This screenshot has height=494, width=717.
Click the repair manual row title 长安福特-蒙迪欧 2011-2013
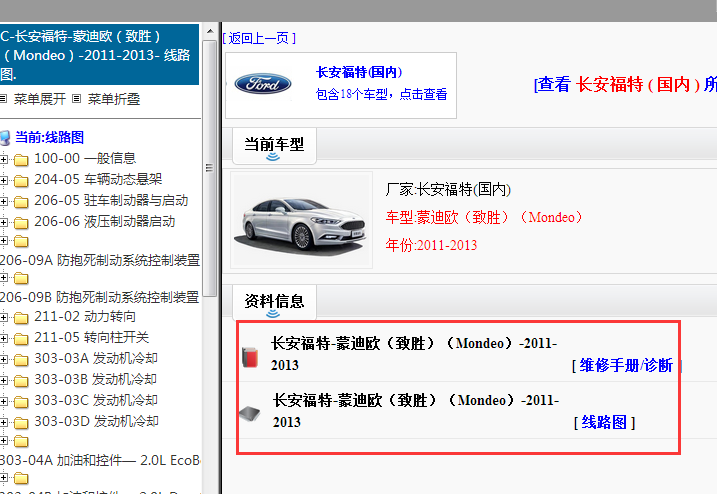click(x=414, y=354)
